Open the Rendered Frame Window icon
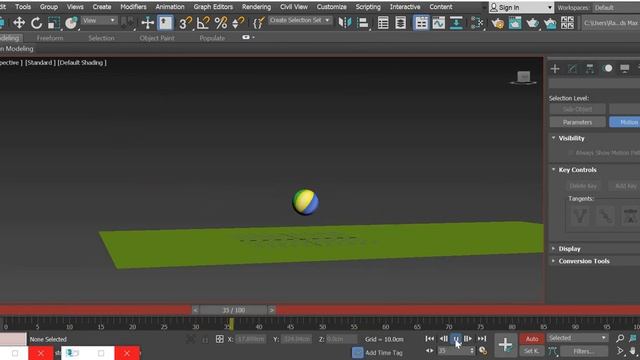 point(515,23)
